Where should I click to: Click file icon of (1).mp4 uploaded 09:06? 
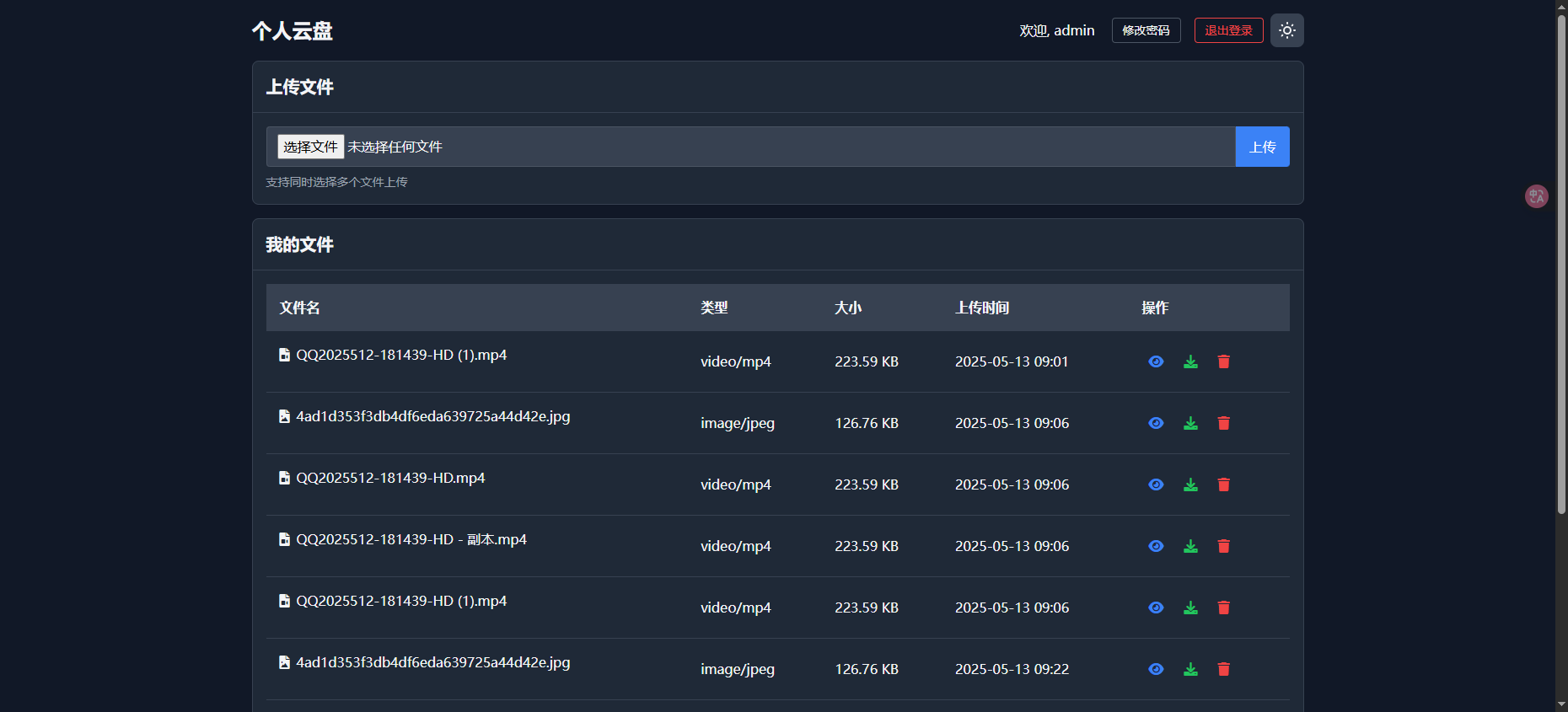(x=284, y=601)
